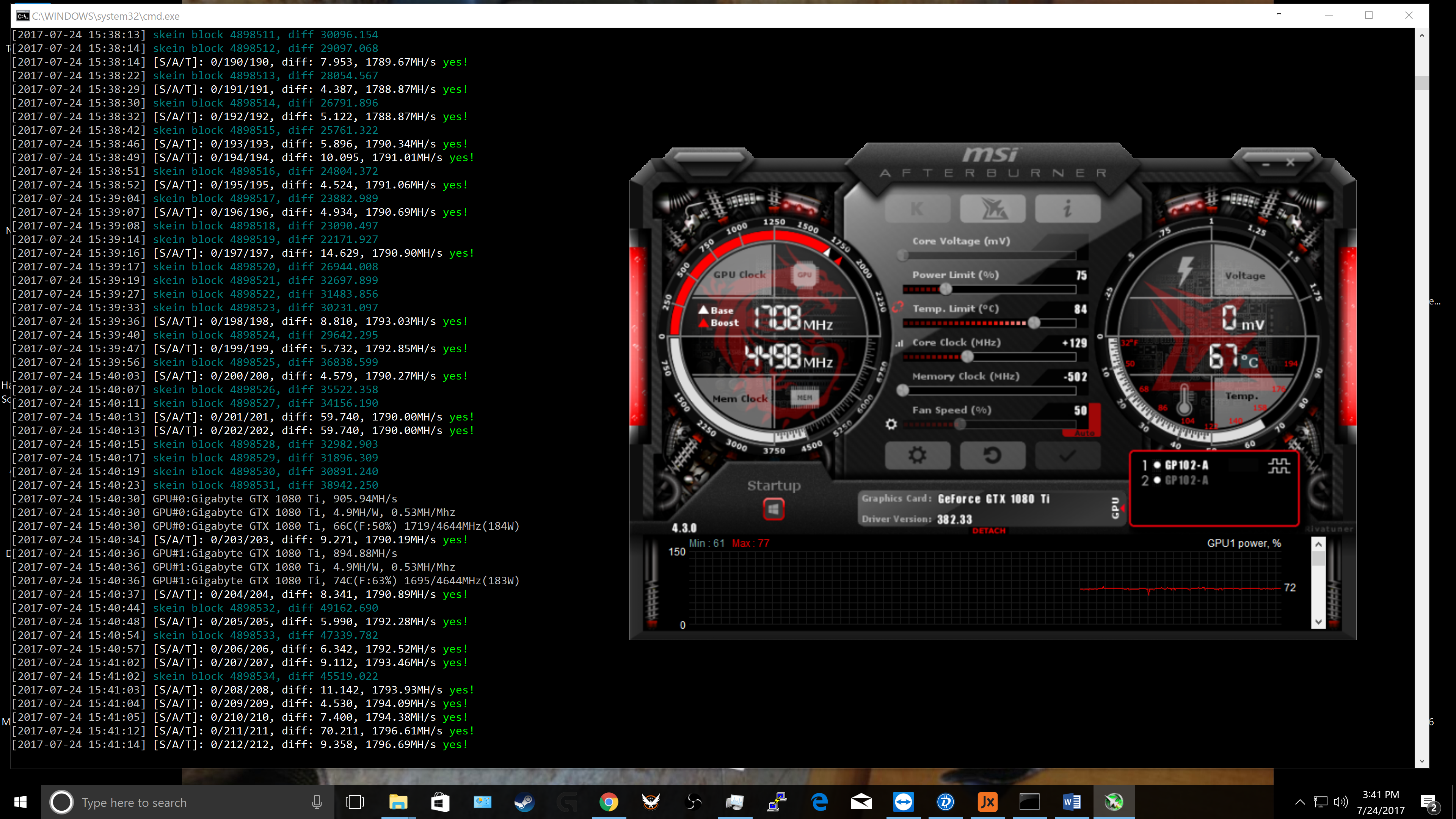The width and height of the screenshot is (1456, 819).
Task: Toggle Auto fan speed mode
Action: tap(1084, 433)
